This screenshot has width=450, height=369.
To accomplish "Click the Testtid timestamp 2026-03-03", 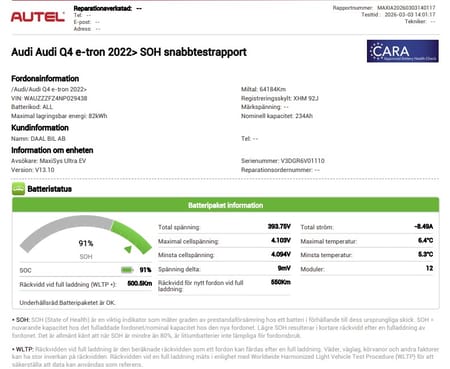I will click(x=410, y=15).
